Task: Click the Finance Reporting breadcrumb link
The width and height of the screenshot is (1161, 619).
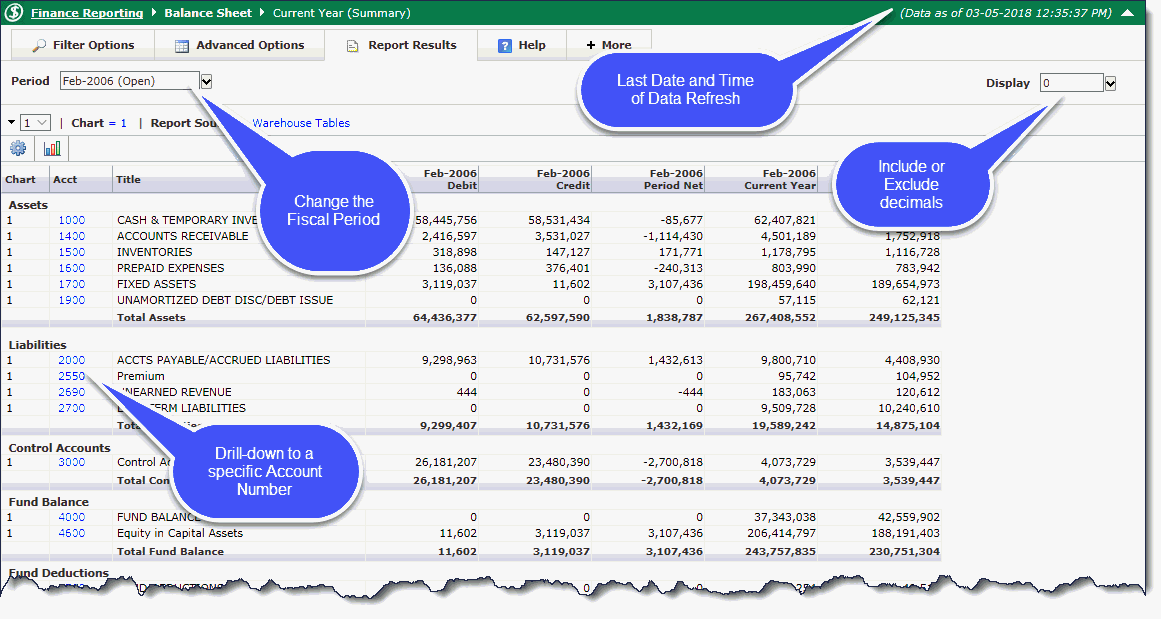Action: click(86, 14)
